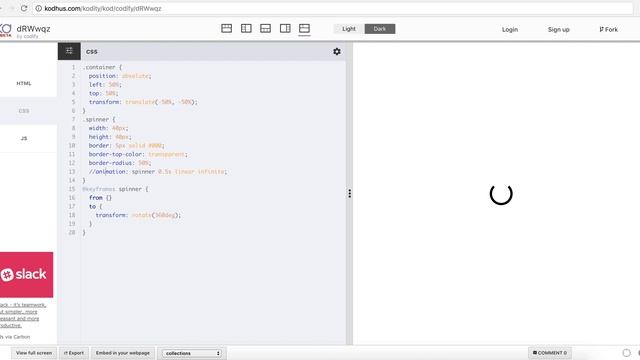Click the spinner circle in preview pane
This screenshot has height=360, width=640.
pyautogui.click(x=501, y=194)
